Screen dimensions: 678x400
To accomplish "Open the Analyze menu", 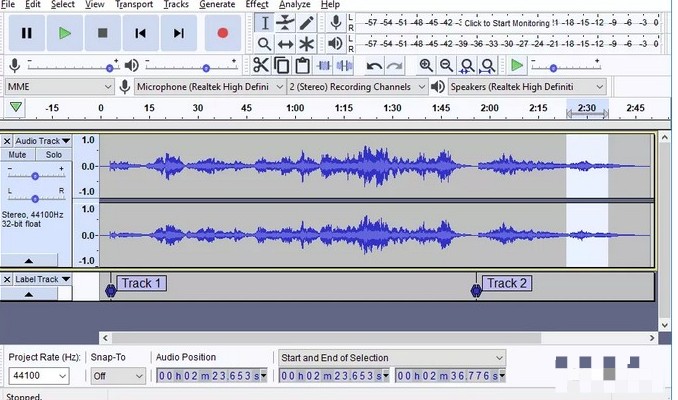I will [x=294, y=4].
